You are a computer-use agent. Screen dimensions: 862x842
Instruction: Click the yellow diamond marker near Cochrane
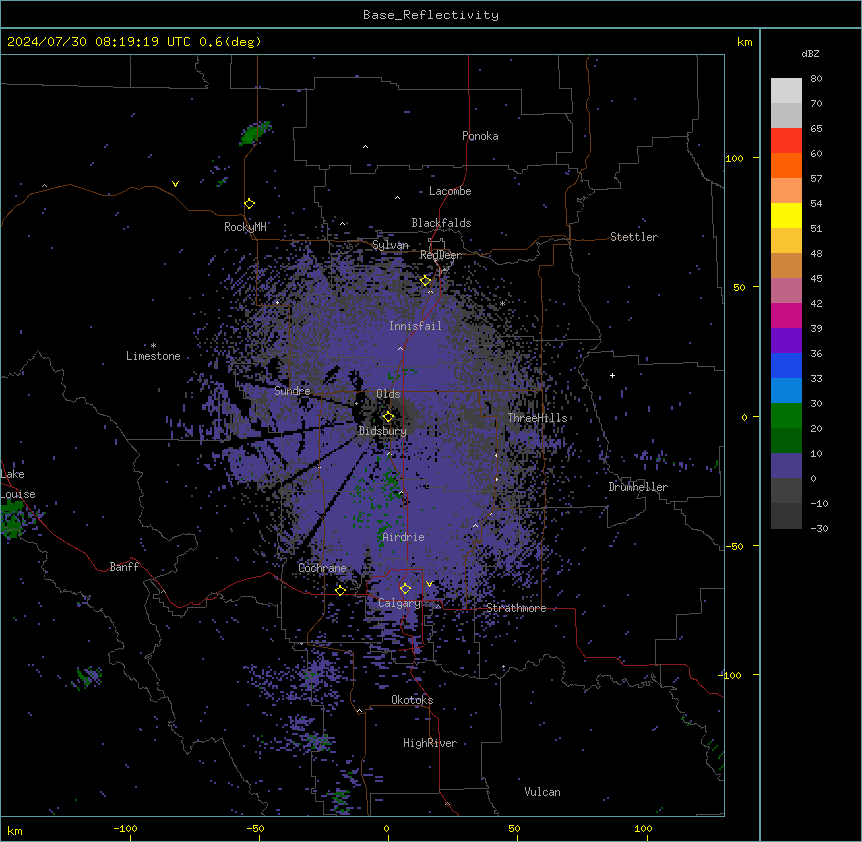point(340,590)
